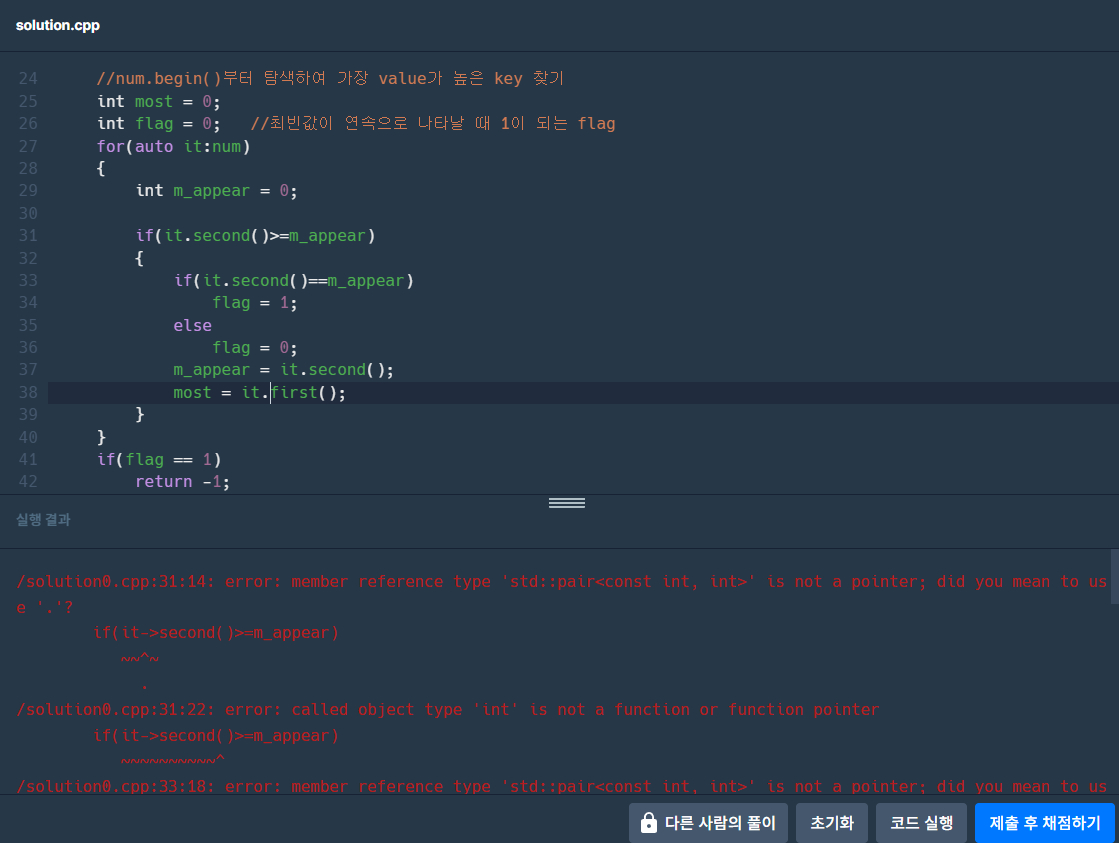The height and width of the screenshot is (843, 1119).
Task: Click the 'if(flag == 1)' line
Action: [158, 460]
